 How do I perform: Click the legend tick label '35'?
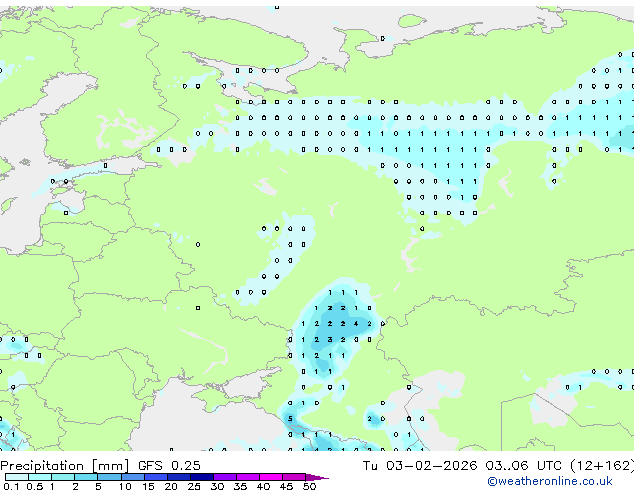tap(240, 486)
